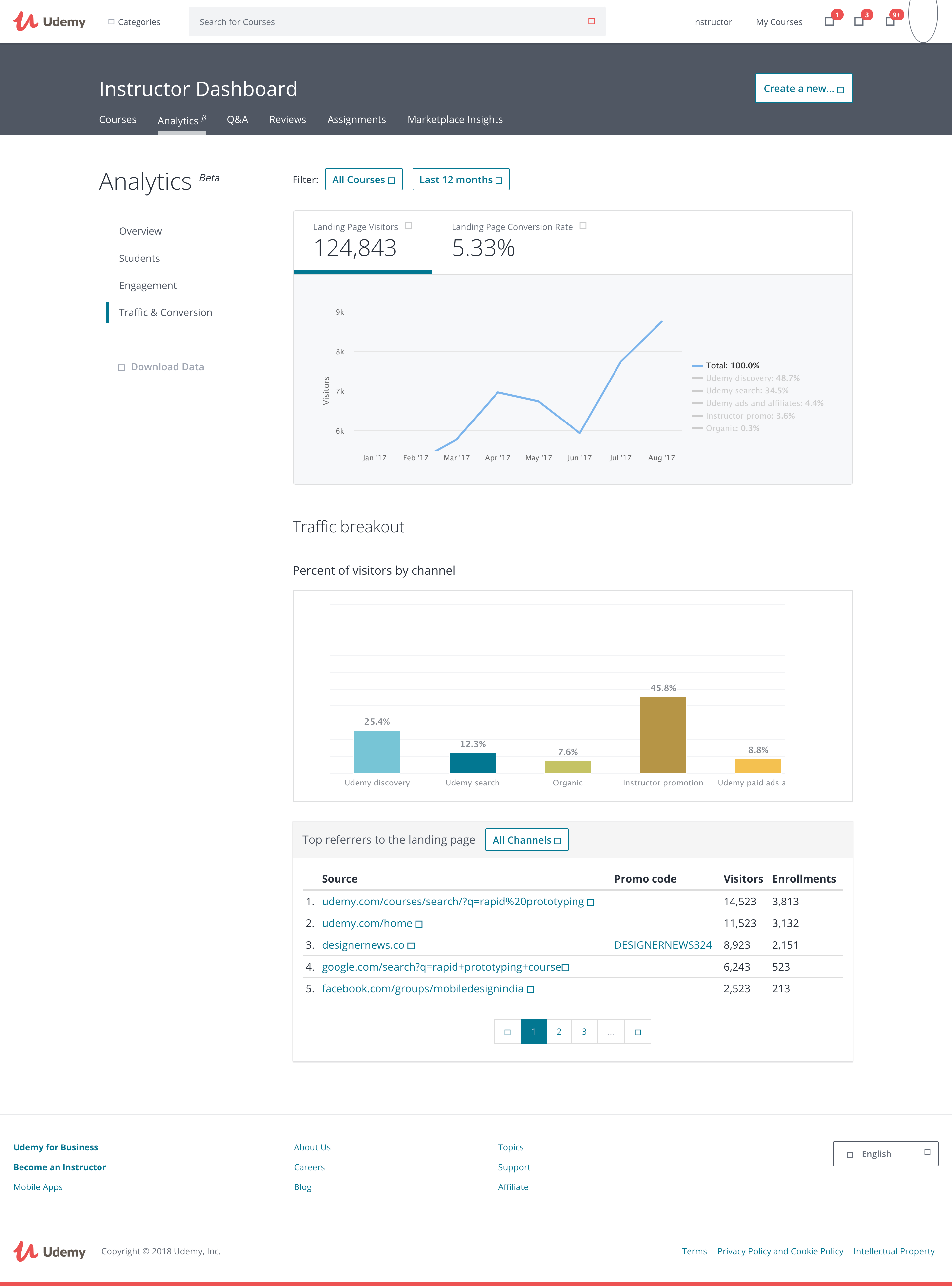952x1286 pixels.
Task: Open external link icon beside designernews.co
Action: pyautogui.click(x=411, y=946)
